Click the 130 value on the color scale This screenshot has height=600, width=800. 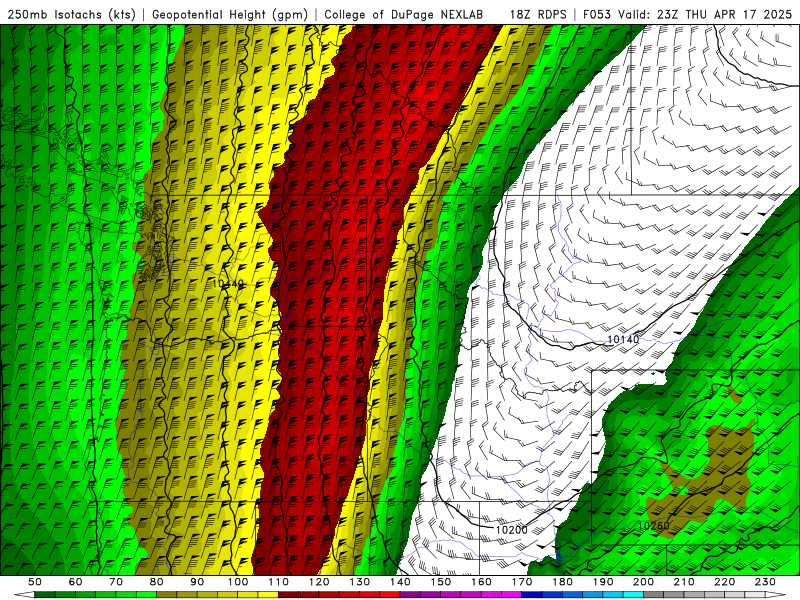[x=360, y=582]
